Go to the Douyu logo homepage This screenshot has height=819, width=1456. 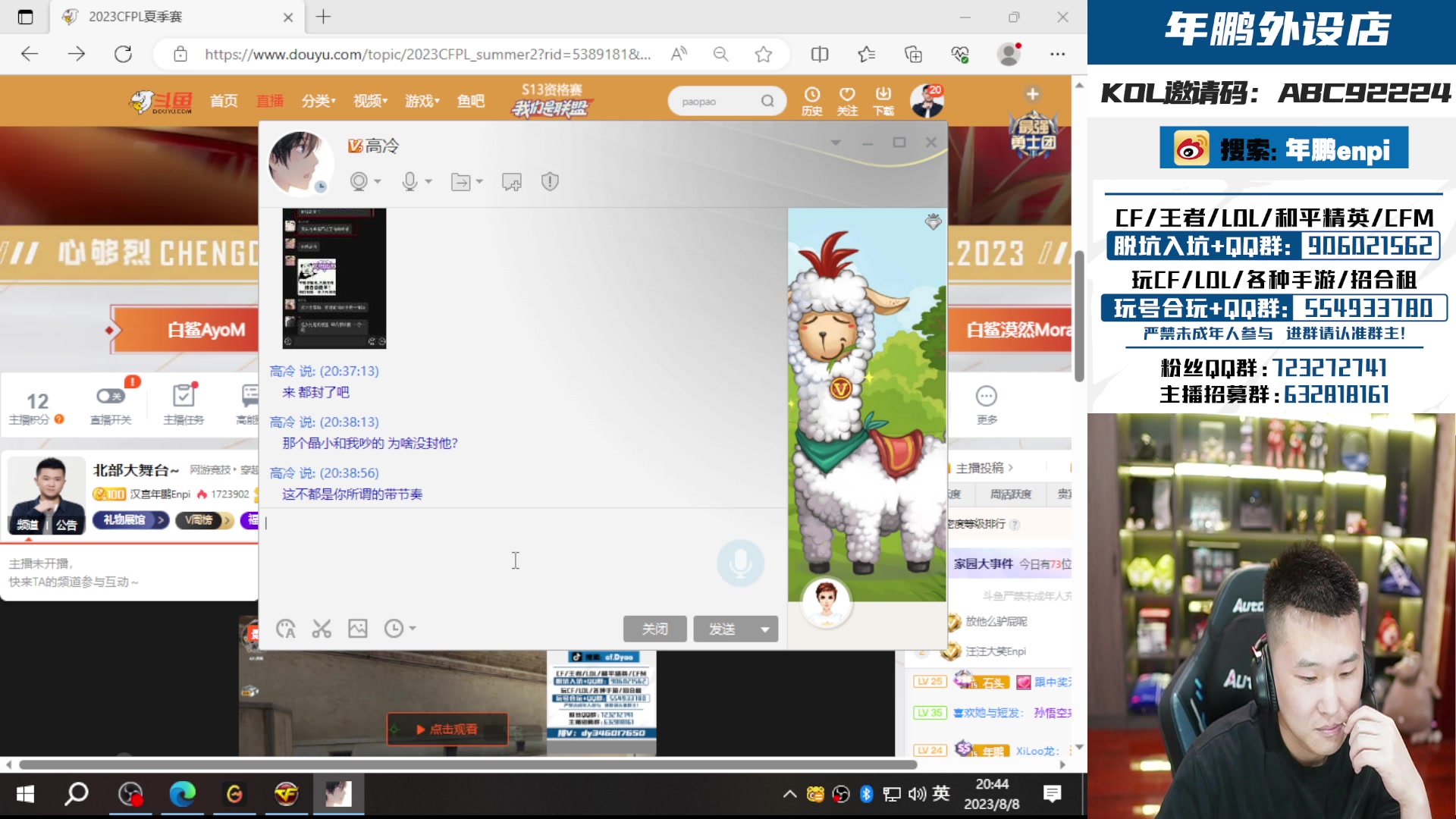click(x=160, y=102)
